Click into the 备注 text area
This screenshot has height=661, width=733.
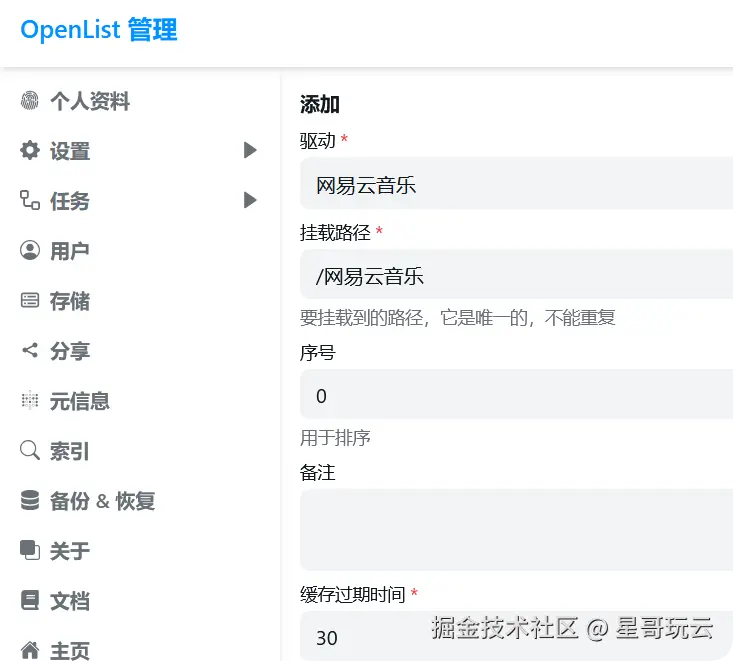[516, 530]
